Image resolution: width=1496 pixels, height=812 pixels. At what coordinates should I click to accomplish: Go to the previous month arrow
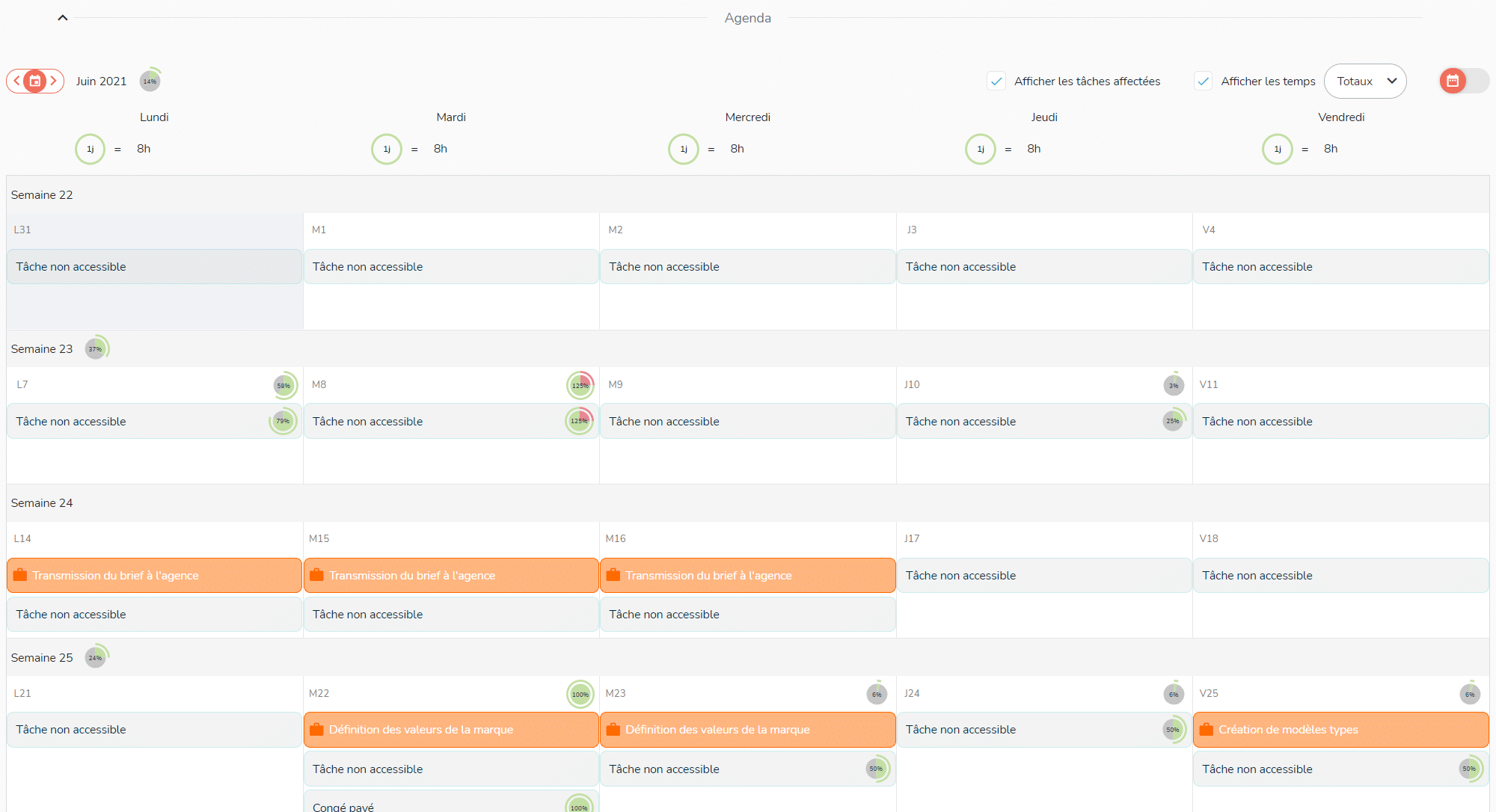(16, 81)
